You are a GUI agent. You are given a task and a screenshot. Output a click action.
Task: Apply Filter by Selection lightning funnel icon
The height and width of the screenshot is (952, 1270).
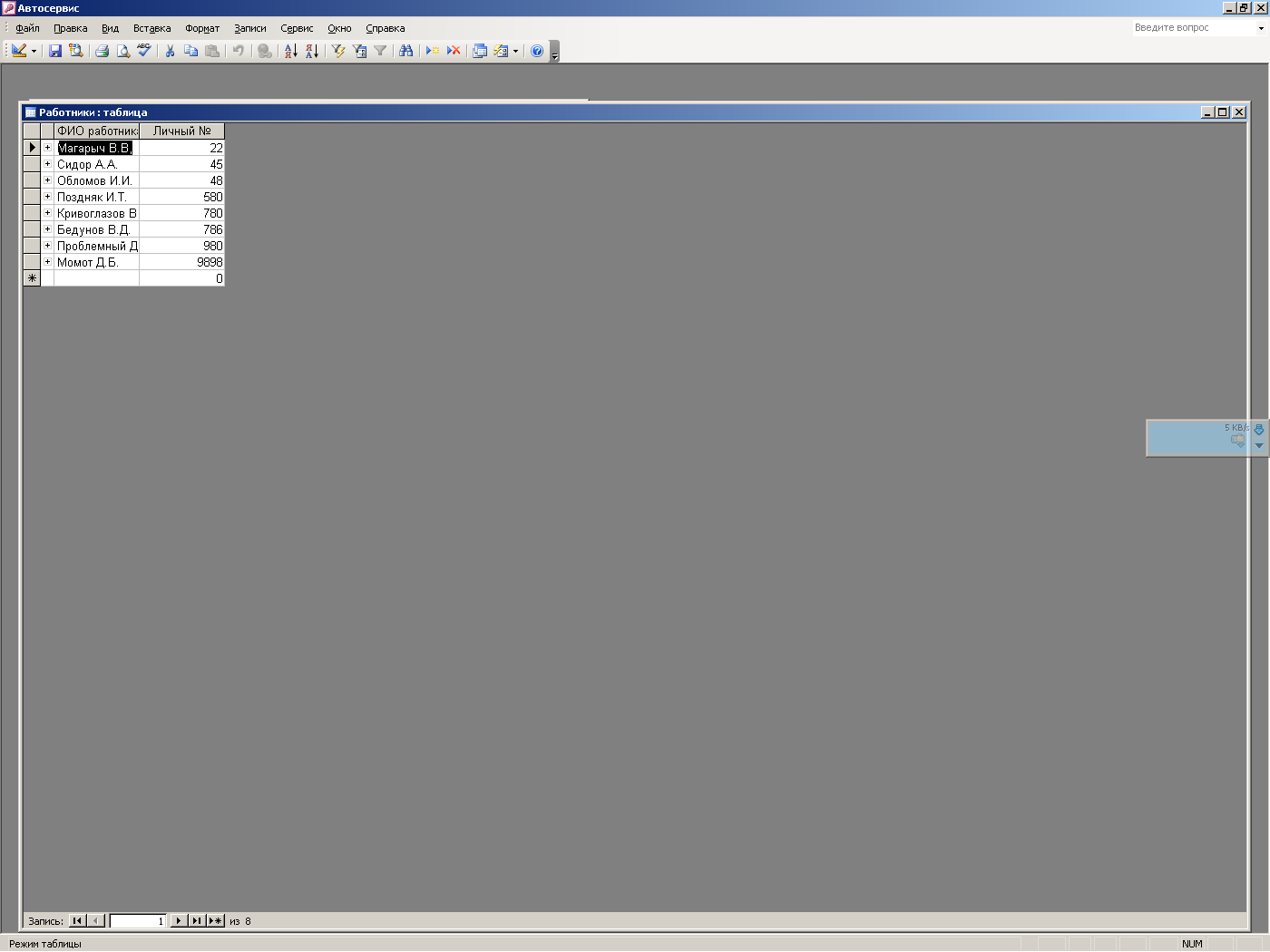pyautogui.click(x=338, y=51)
